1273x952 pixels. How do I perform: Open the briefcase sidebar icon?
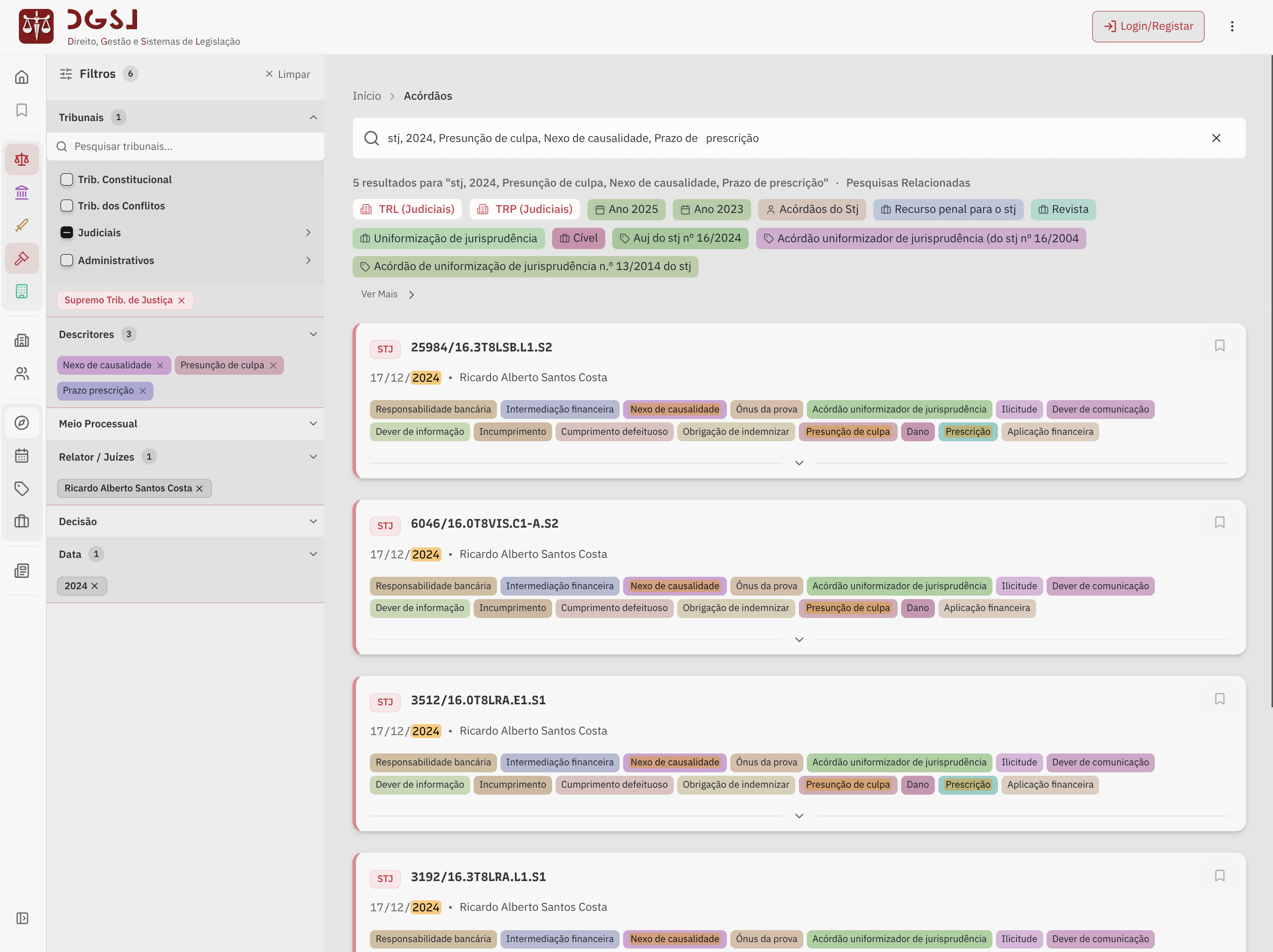(22, 521)
